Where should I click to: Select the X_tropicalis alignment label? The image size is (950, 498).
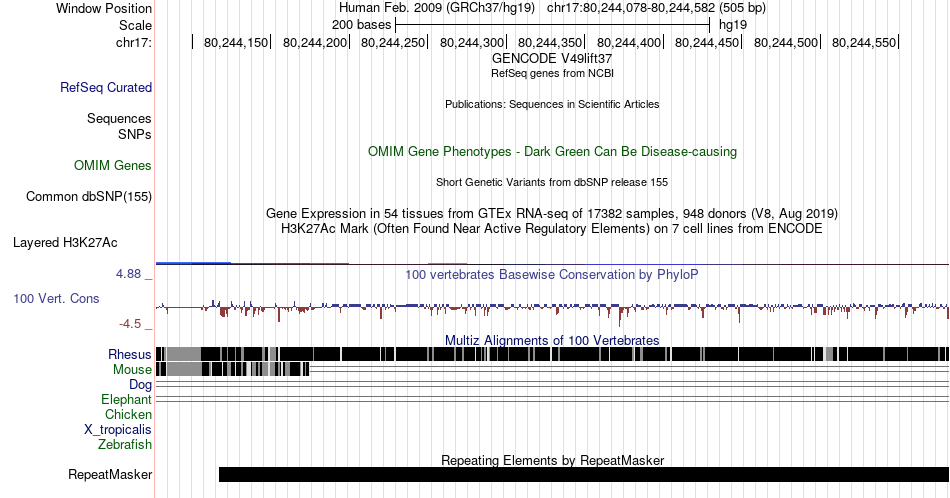(118, 430)
